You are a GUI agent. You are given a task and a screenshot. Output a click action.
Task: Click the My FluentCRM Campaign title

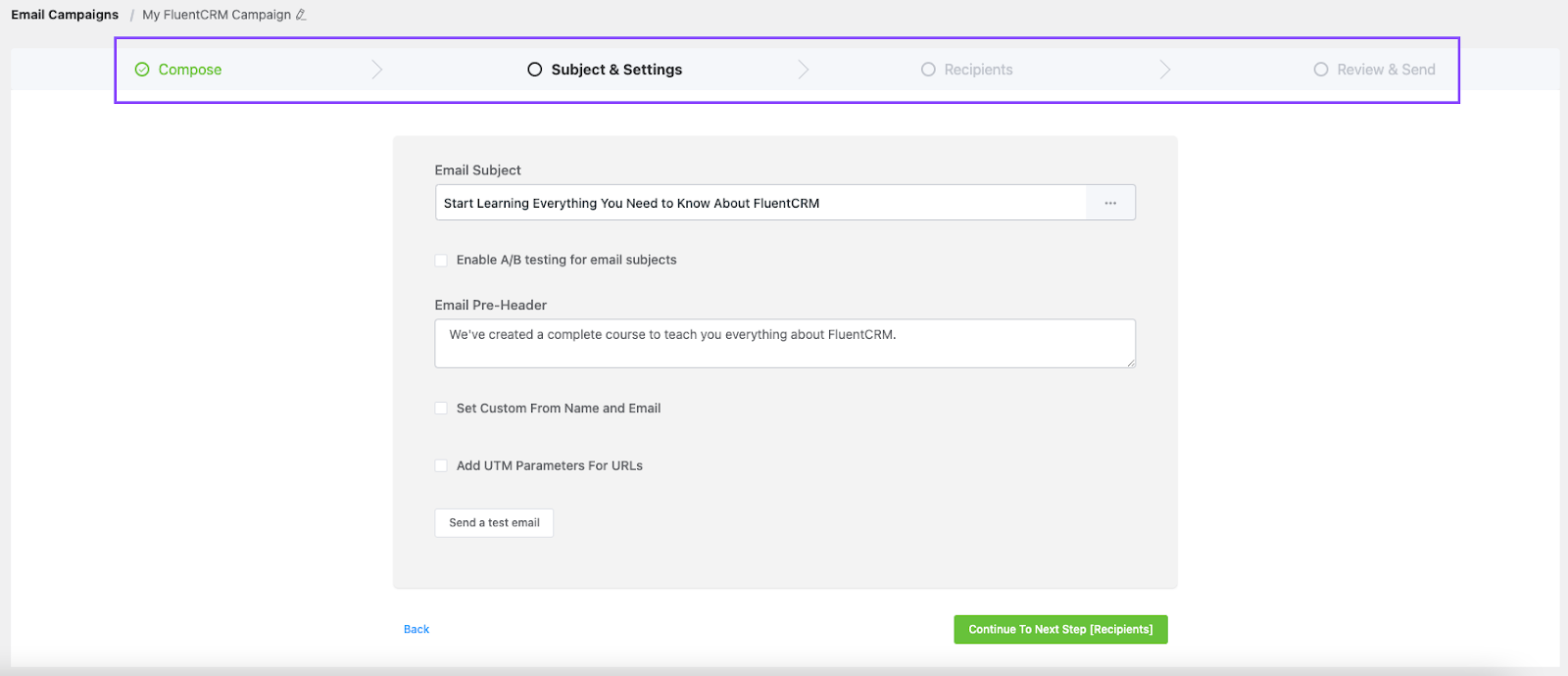coord(217,15)
